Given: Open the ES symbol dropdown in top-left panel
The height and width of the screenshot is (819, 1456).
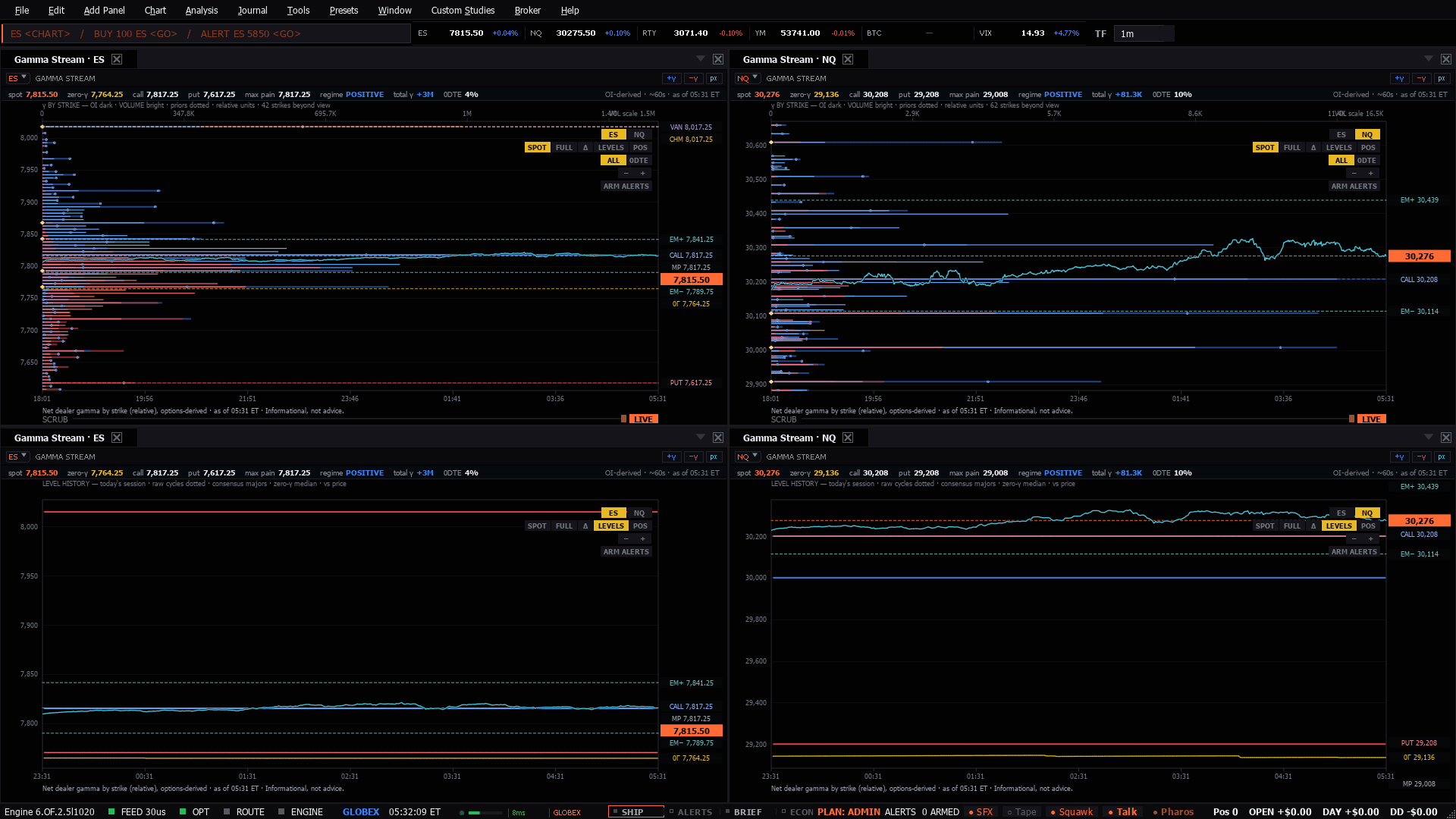Looking at the screenshot, I should (17, 79).
